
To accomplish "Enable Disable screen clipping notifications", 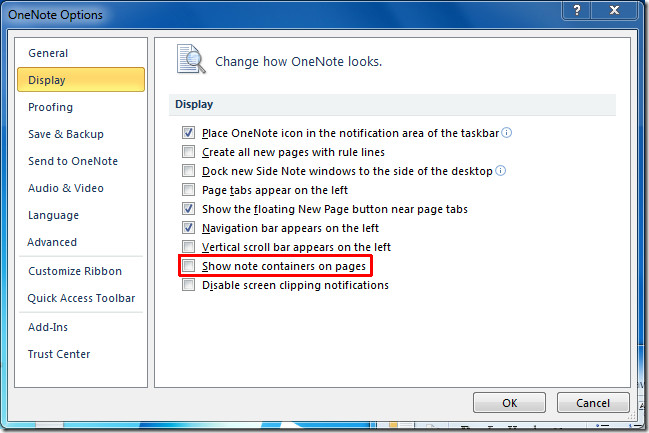I will pos(188,285).
